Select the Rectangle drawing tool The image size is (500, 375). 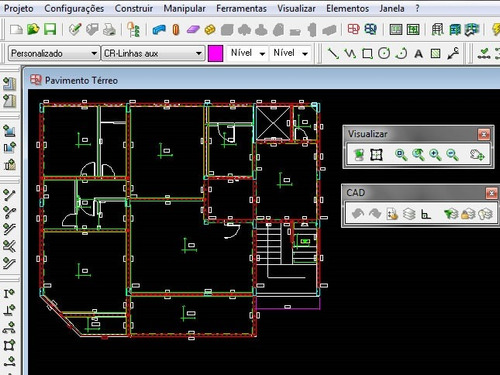pos(367,54)
